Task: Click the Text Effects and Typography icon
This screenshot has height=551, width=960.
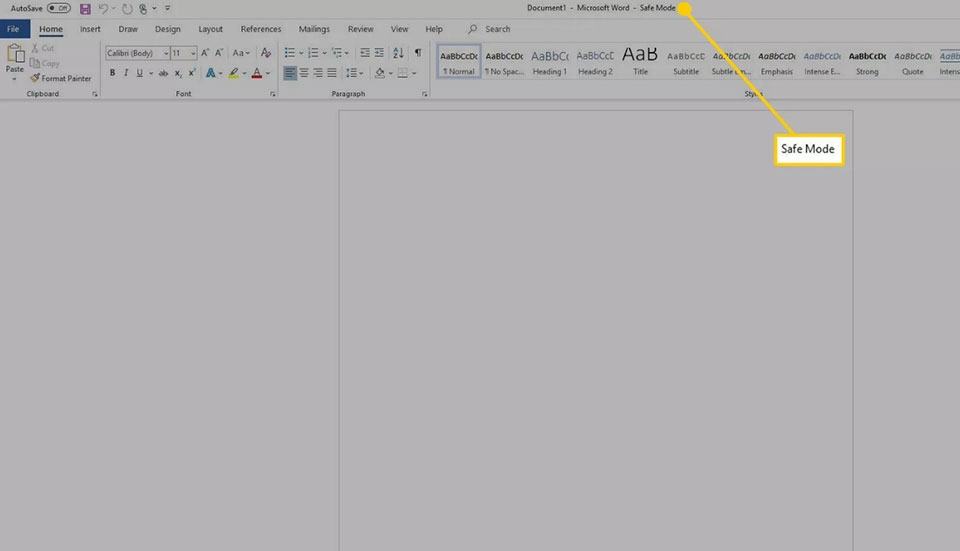Action: tap(210, 73)
